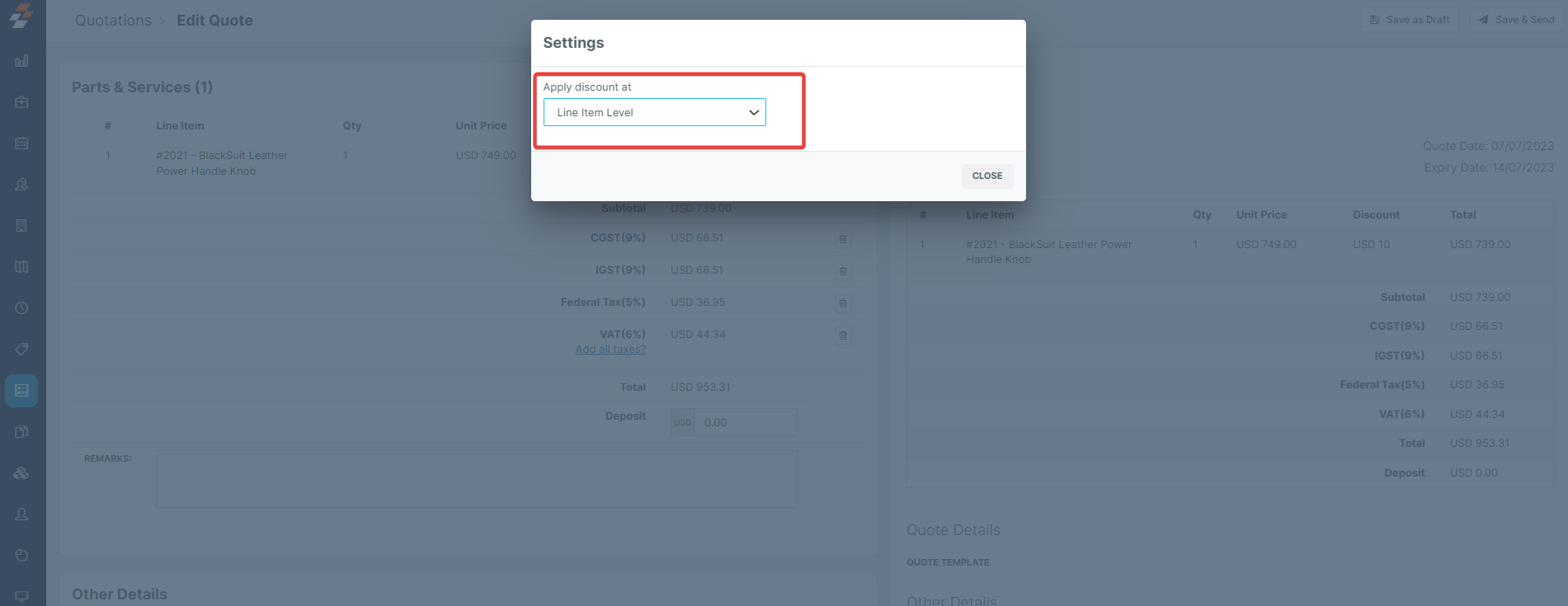Open the price tag icon in sidebar
Screen dimensions: 1568x606
[x=21, y=350]
